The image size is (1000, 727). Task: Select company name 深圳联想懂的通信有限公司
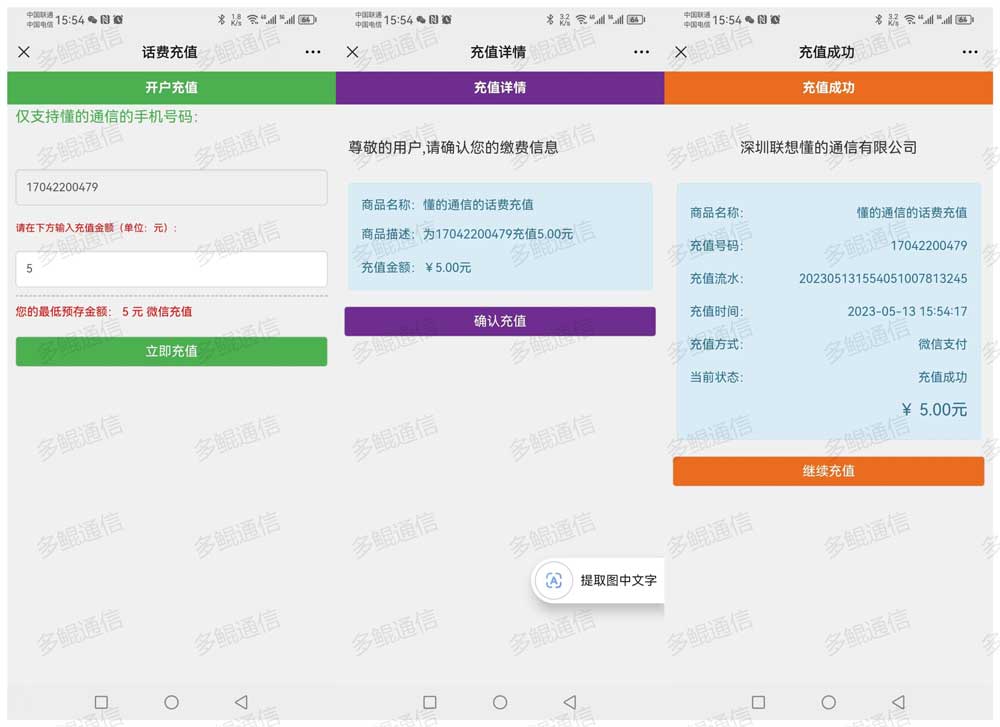point(828,148)
